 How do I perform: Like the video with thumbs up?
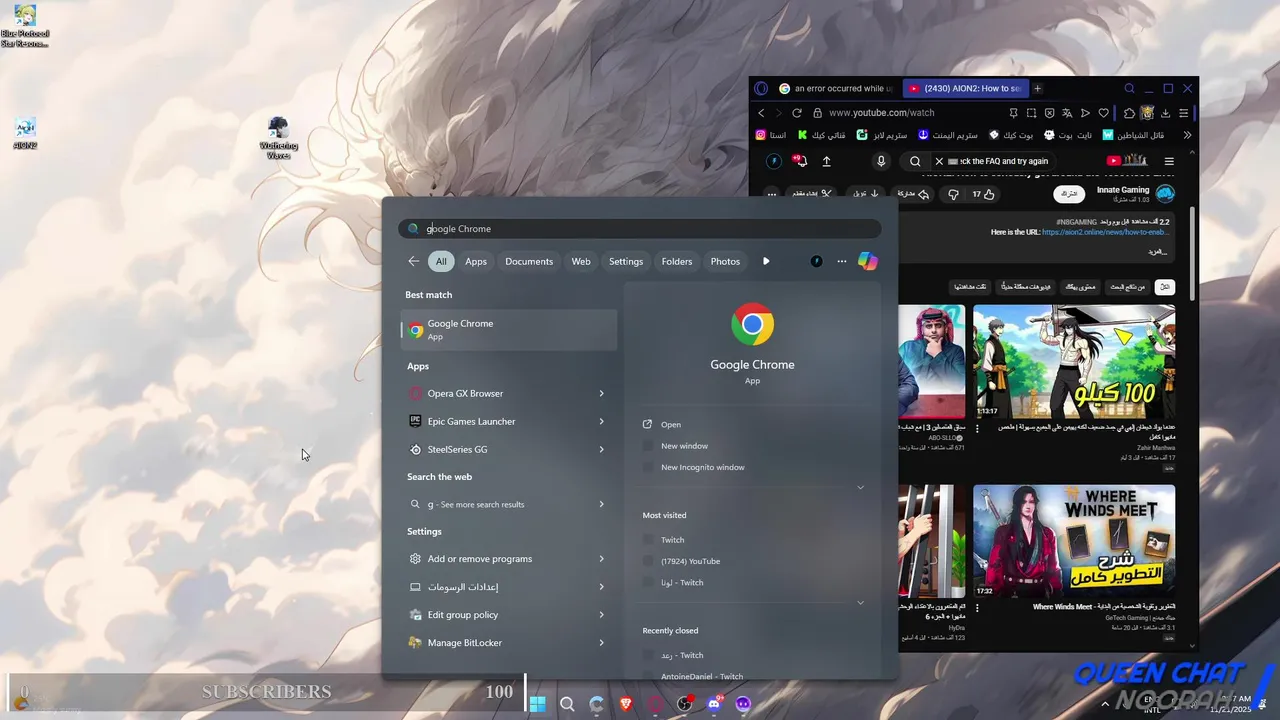(984, 194)
